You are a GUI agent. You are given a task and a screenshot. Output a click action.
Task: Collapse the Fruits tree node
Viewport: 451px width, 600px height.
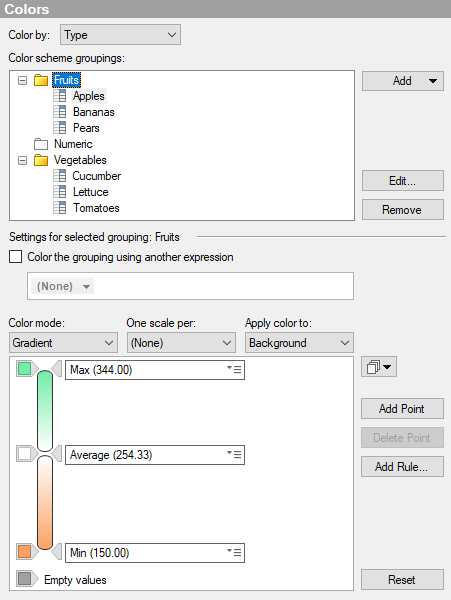coord(23,80)
